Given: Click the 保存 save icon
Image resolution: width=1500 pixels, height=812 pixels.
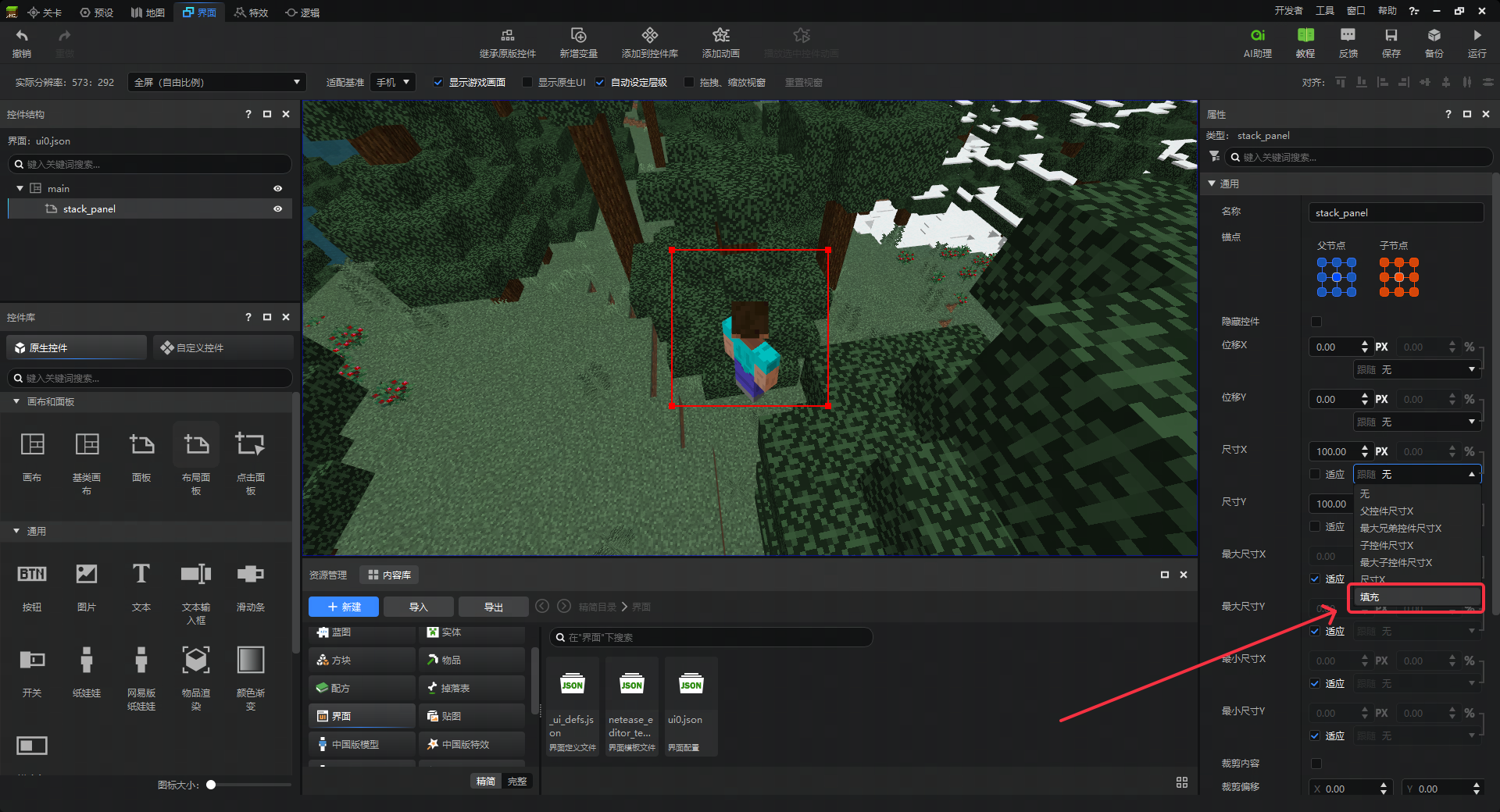Looking at the screenshot, I should click(x=1391, y=36).
